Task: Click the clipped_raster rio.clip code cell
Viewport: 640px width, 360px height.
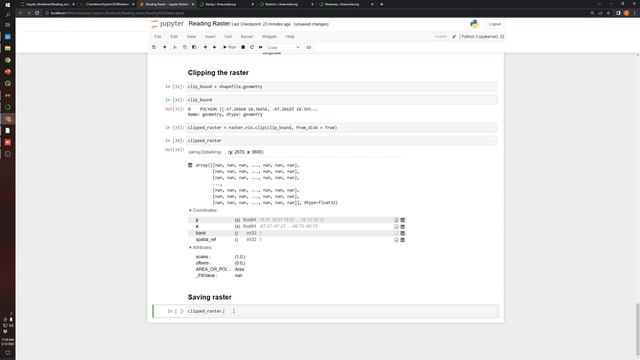Action: coord(342,128)
